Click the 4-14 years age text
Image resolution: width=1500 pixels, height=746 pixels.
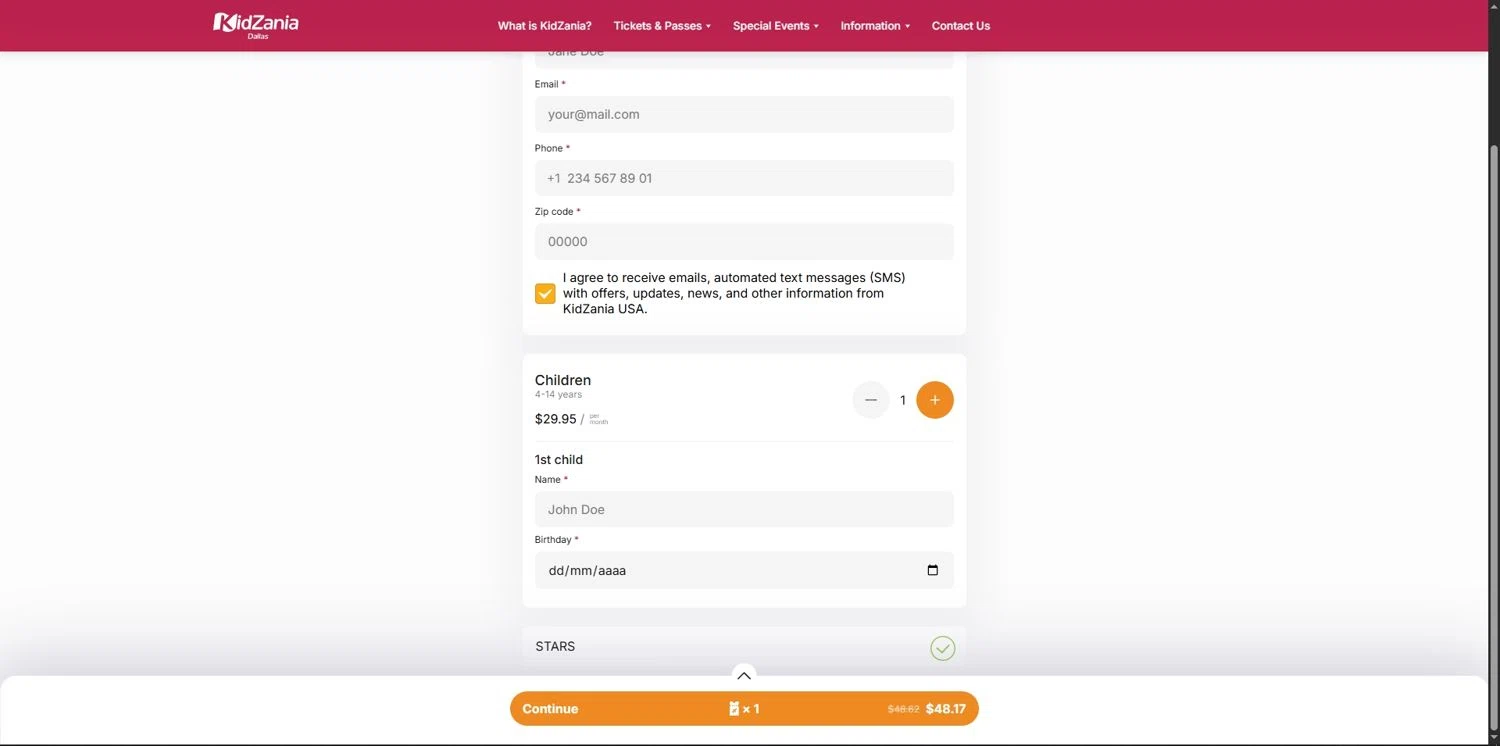click(x=558, y=395)
